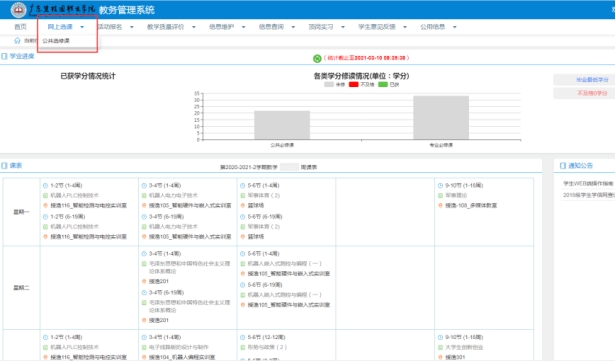Click the 毕业最低学分 button
This screenshot has width=616, height=362.
point(584,80)
